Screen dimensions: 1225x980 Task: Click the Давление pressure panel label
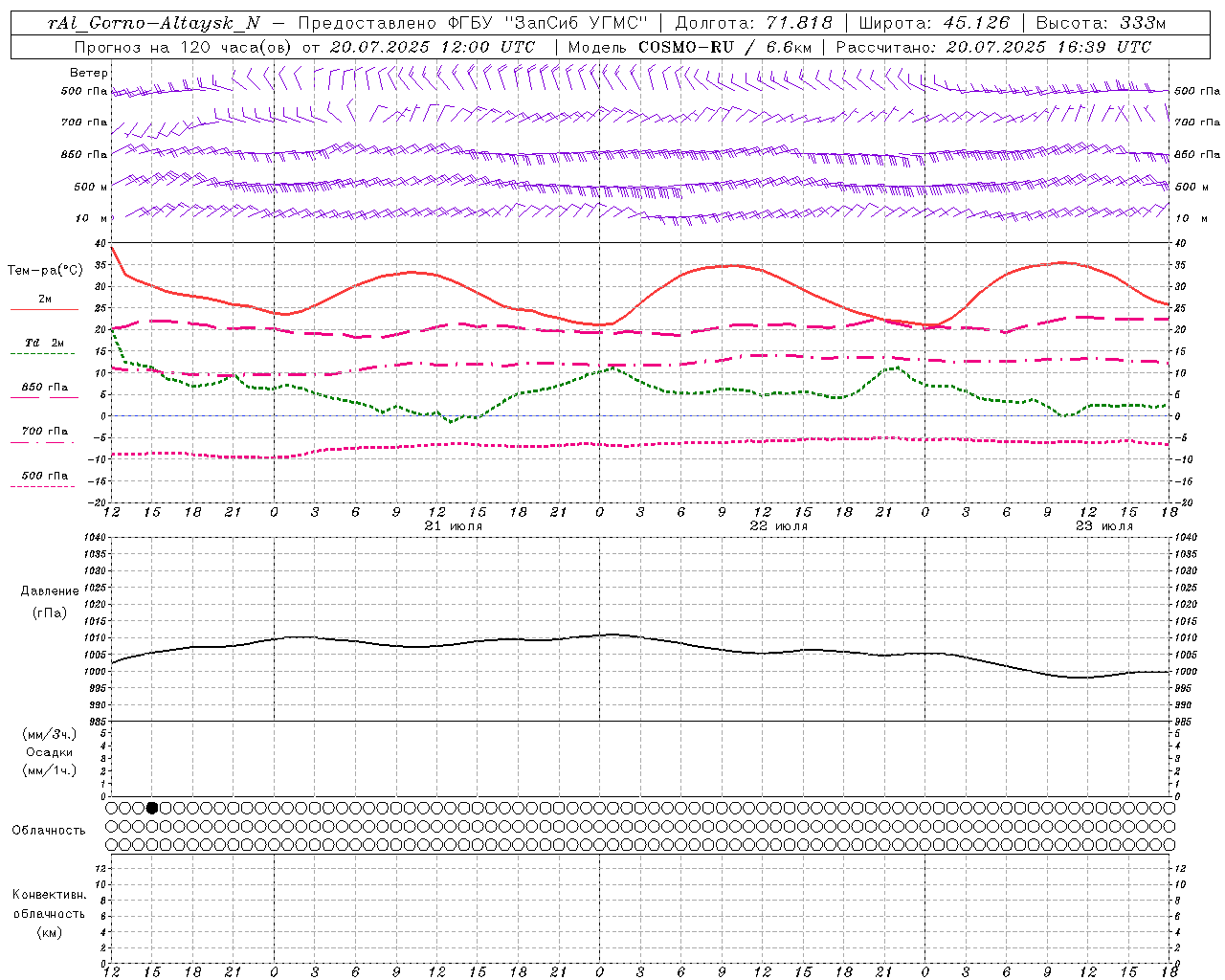coord(50,591)
